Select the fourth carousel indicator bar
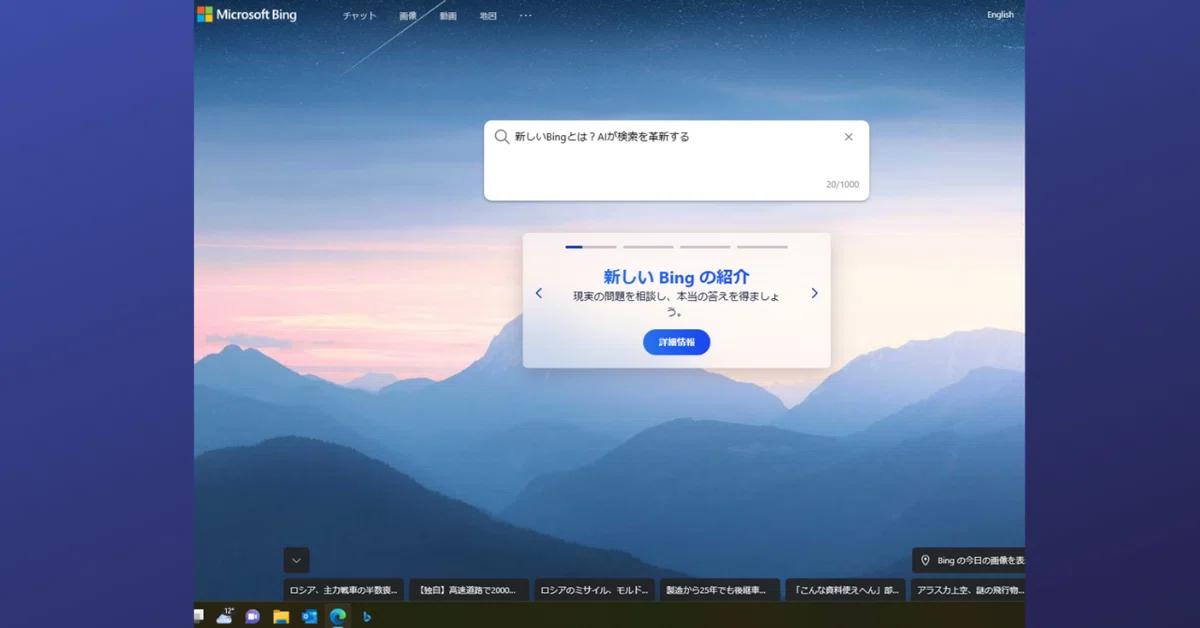 pyautogui.click(x=762, y=246)
